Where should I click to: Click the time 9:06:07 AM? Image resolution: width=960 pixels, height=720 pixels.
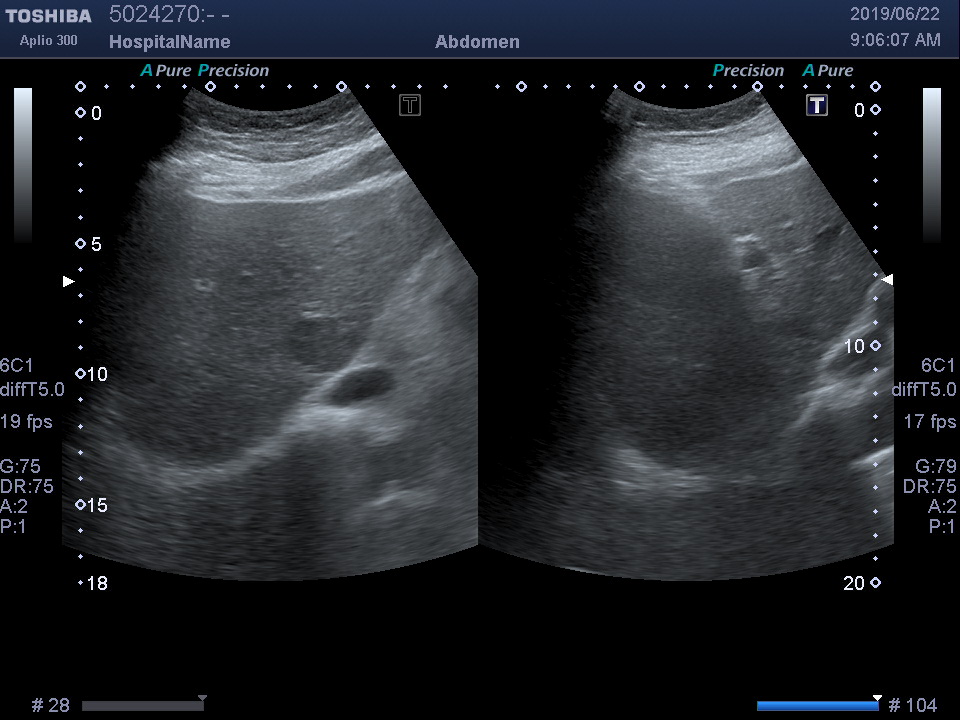coord(895,40)
